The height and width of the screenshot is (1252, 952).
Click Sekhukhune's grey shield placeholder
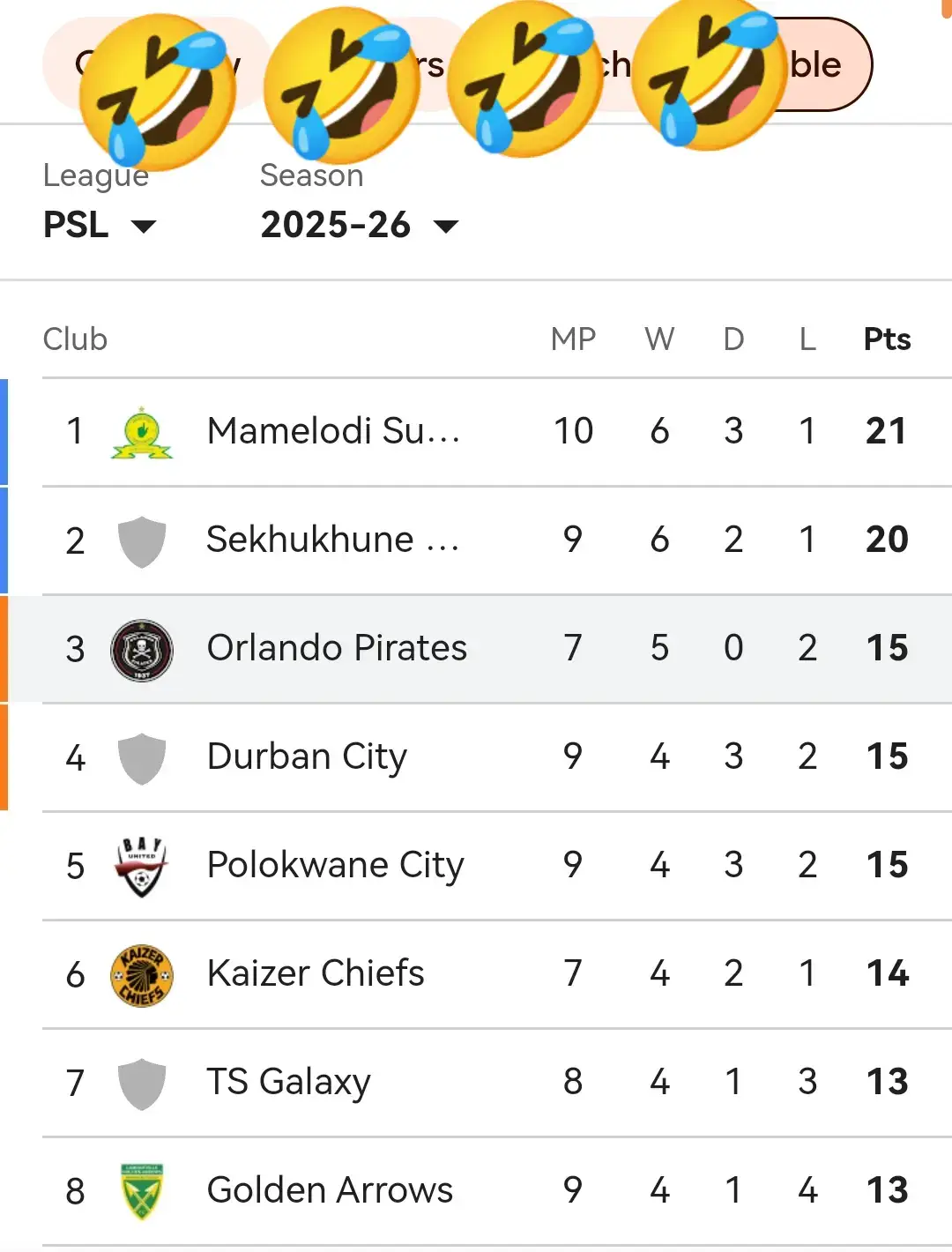pos(141,541)
